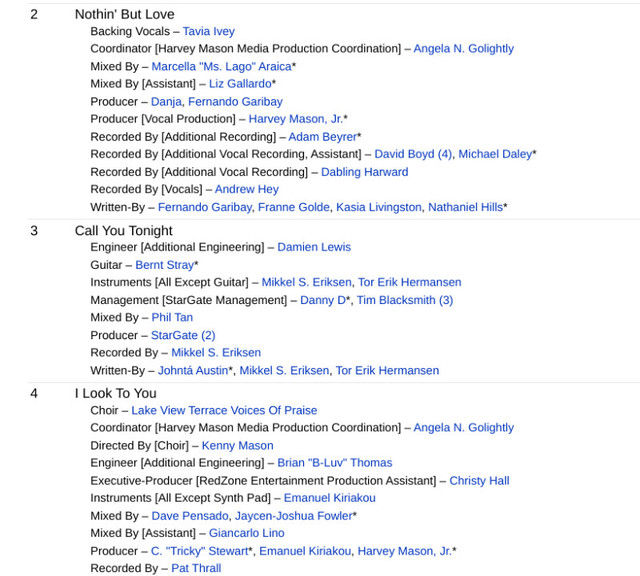This screenshot has width=640, height=576.
Task: Open the Danja producer link
Action: [166, 102]
